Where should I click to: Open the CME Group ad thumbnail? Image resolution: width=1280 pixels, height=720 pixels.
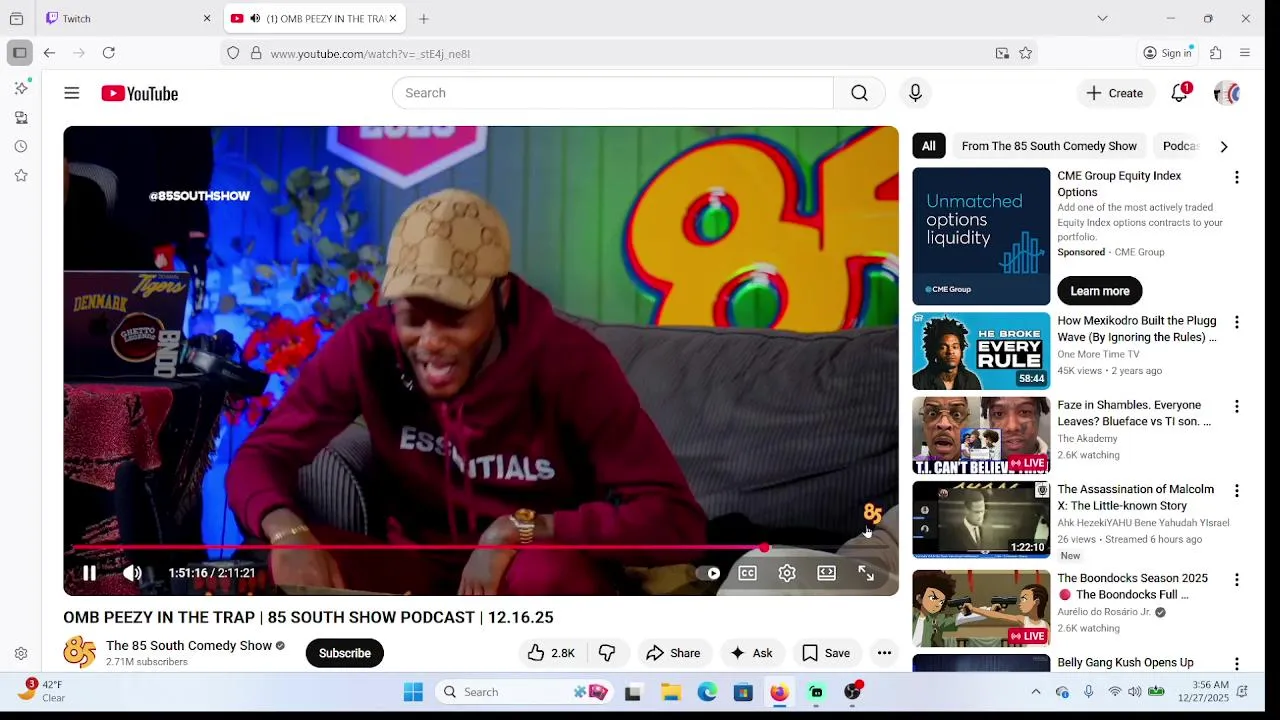pos(981,236)
